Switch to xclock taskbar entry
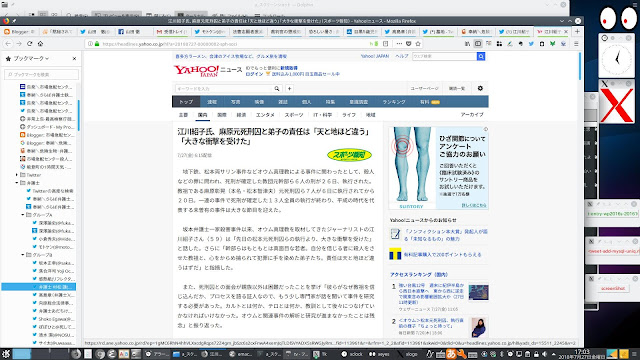 353,354
